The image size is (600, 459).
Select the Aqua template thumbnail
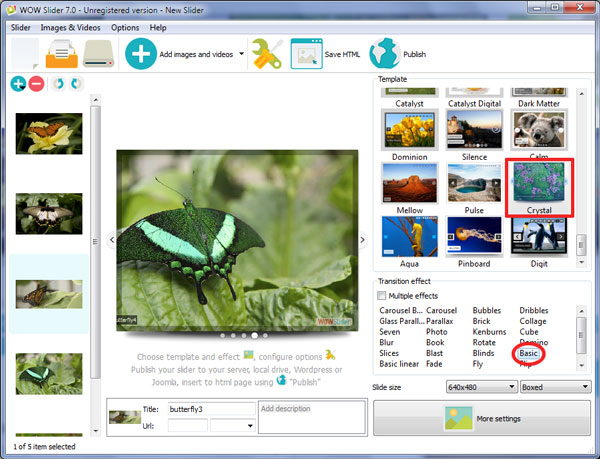pyautogui.click(x=409, y=236)
